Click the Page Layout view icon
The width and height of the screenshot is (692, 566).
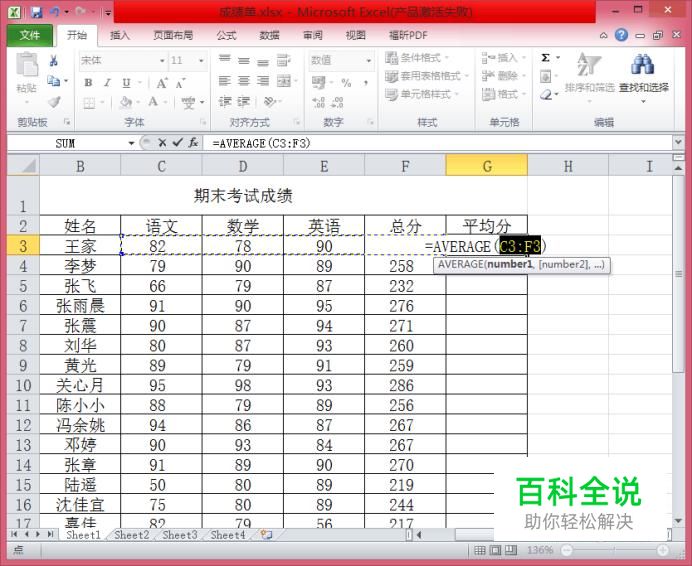coord(495,550)
